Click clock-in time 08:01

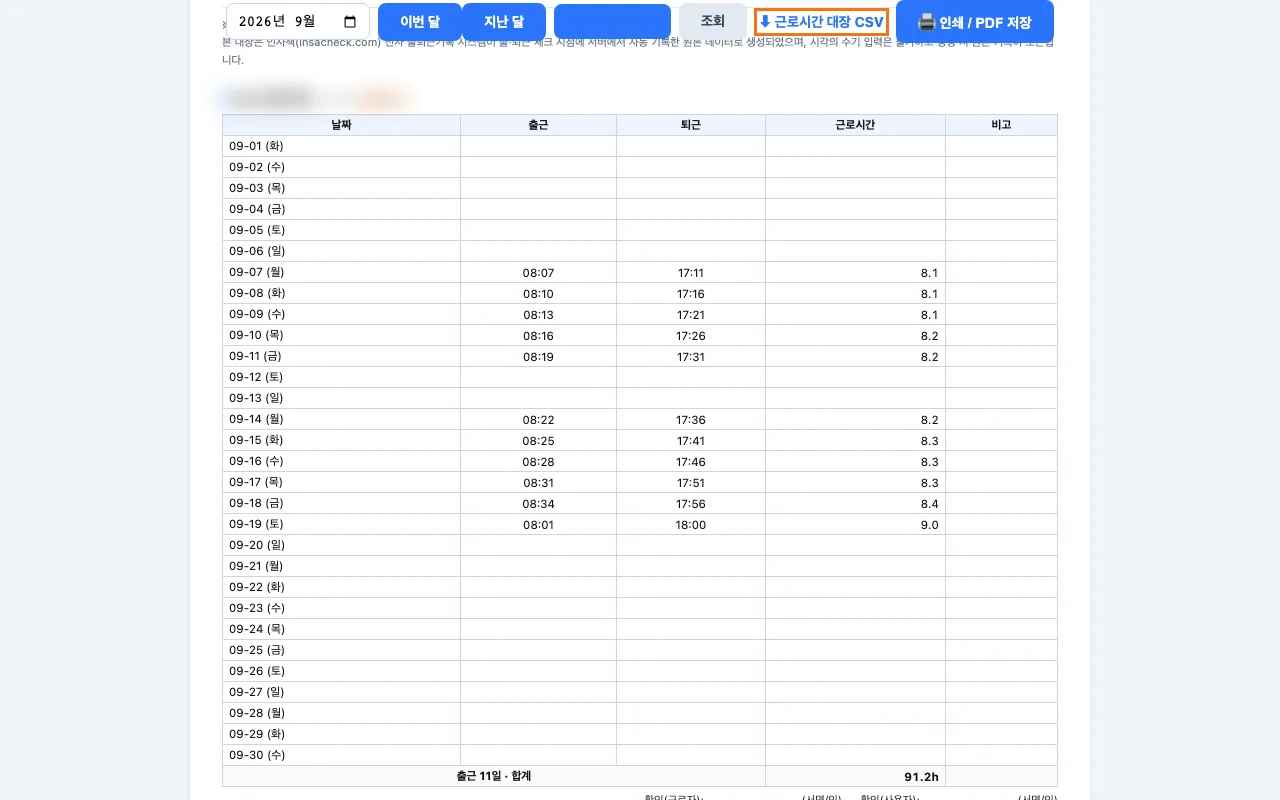(538, 525)
